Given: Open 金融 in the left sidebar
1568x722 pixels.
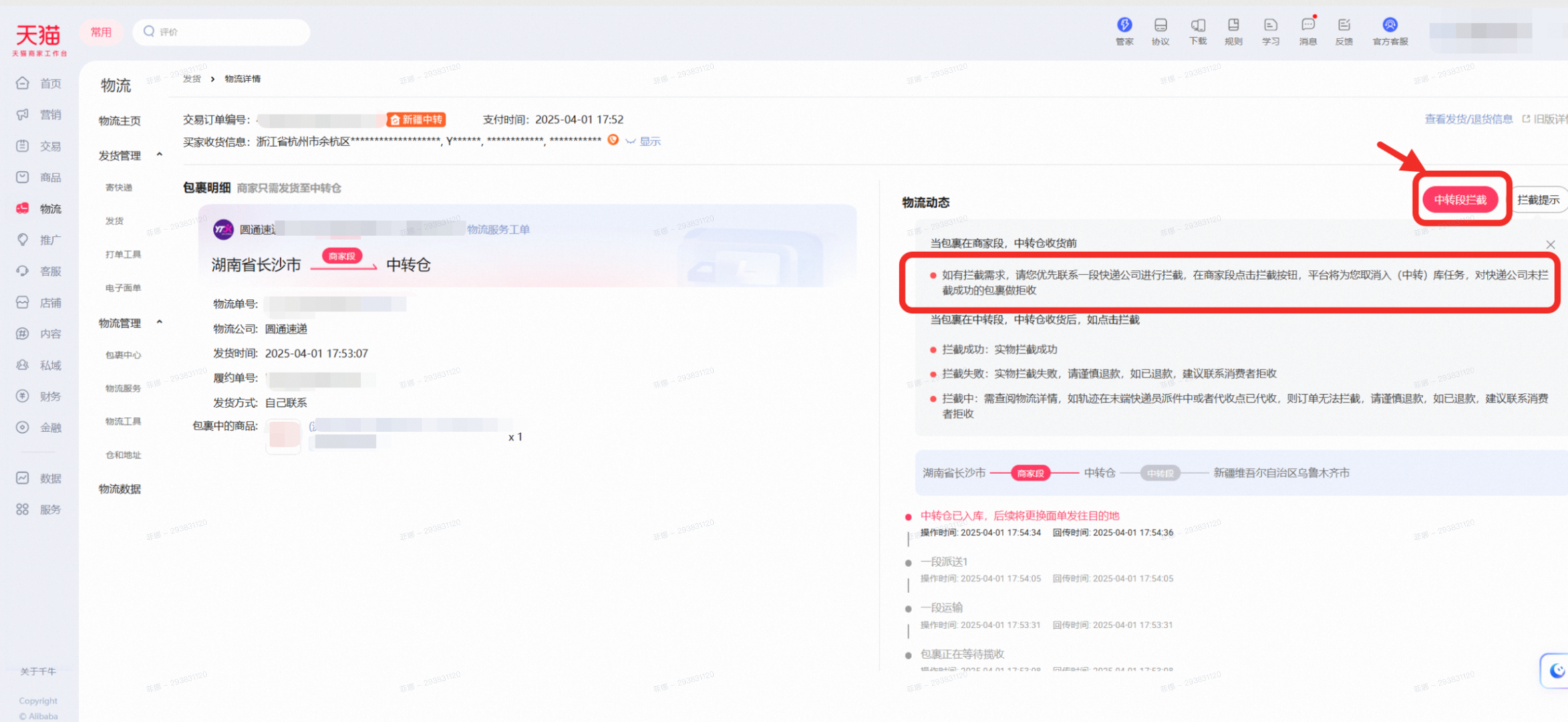Looking at the screenshot, I should click(x=40, y=427).
